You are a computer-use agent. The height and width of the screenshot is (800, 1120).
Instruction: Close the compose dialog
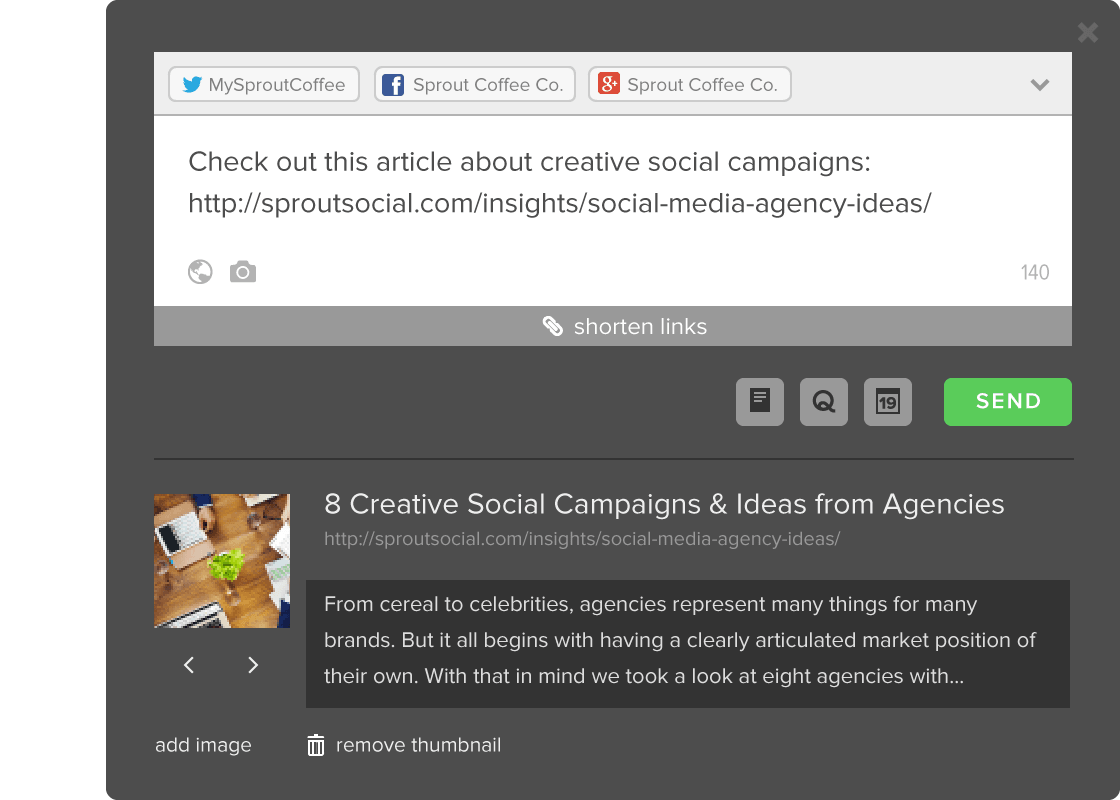click(x=1088, y=32)
